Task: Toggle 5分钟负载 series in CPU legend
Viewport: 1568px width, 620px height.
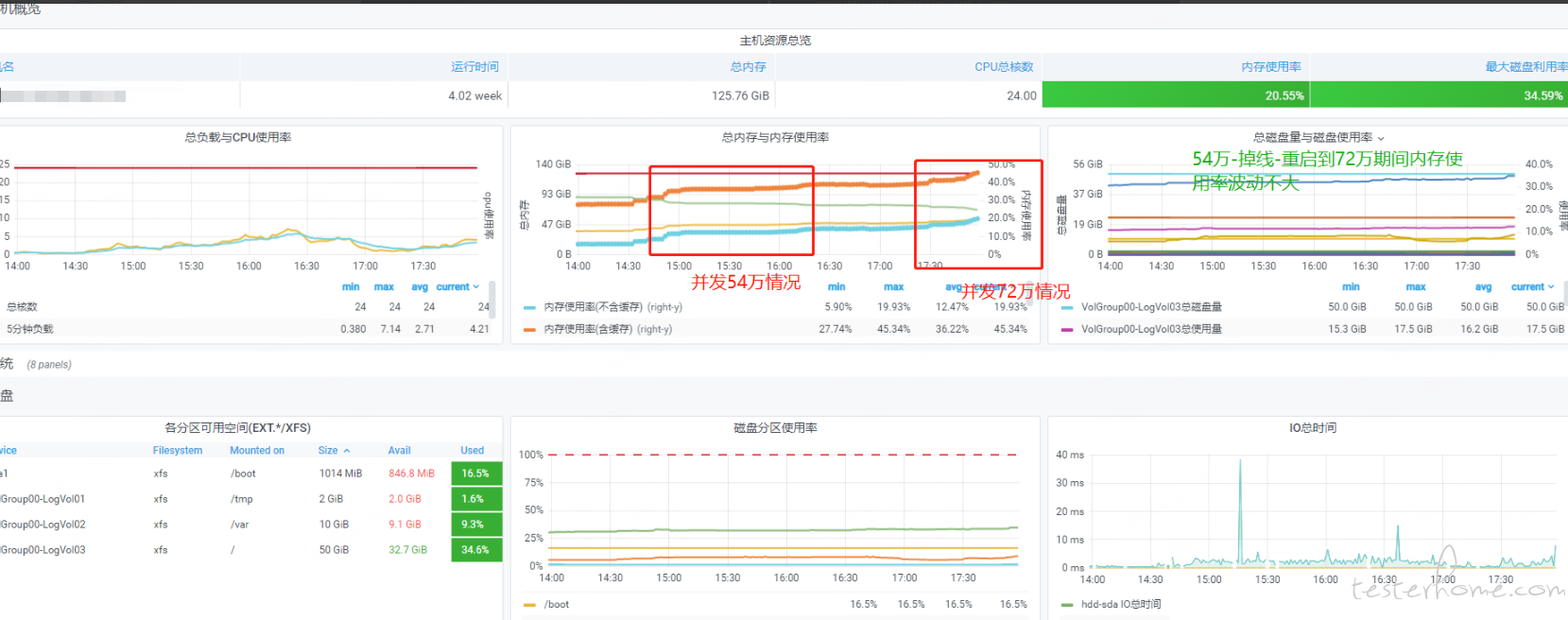Action: tap(30, 329)
